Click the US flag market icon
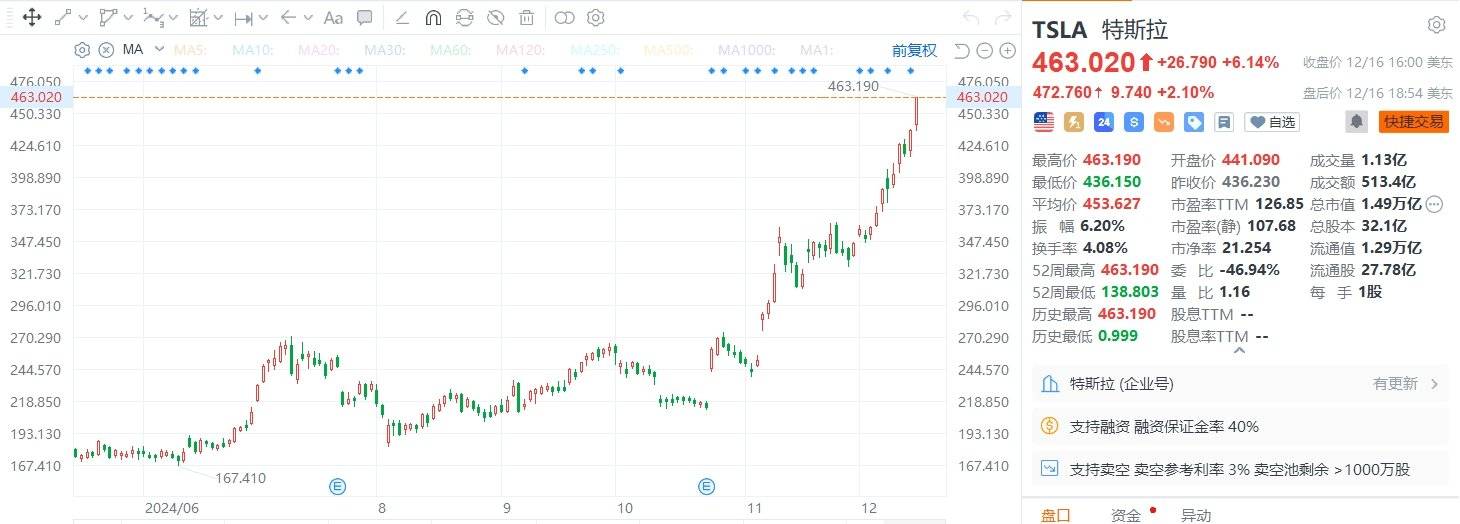 tap(1044, 122)
